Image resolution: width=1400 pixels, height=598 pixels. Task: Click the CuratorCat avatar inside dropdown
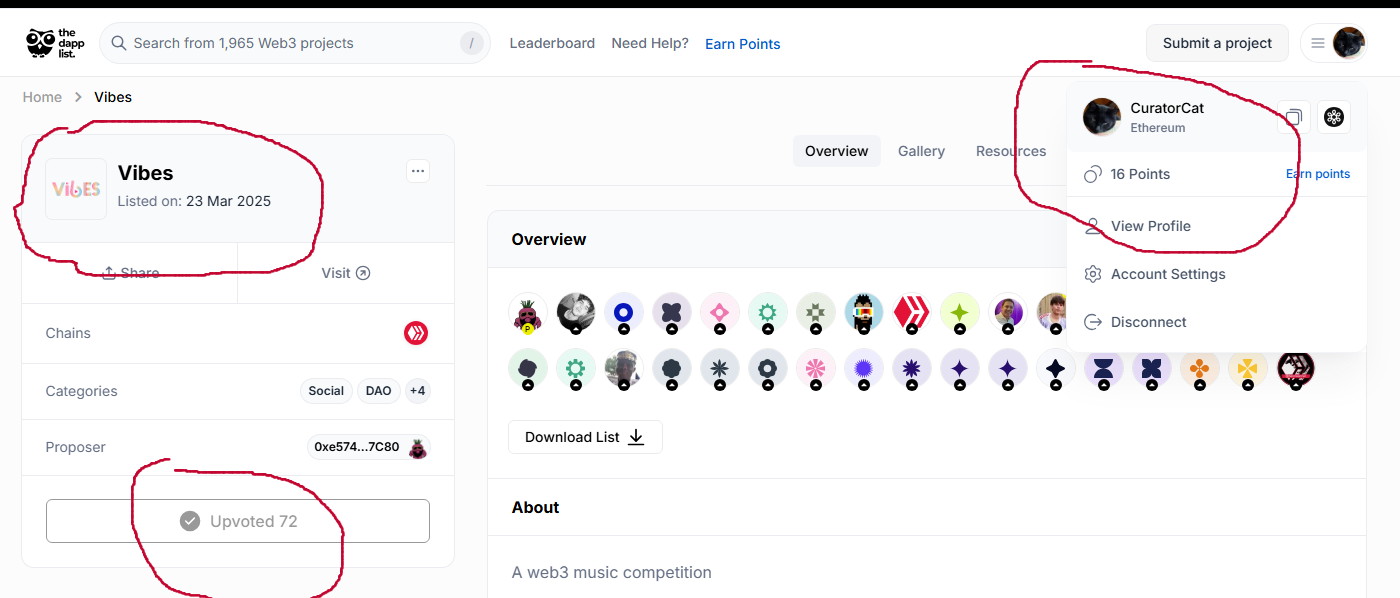click(1102, 117)
